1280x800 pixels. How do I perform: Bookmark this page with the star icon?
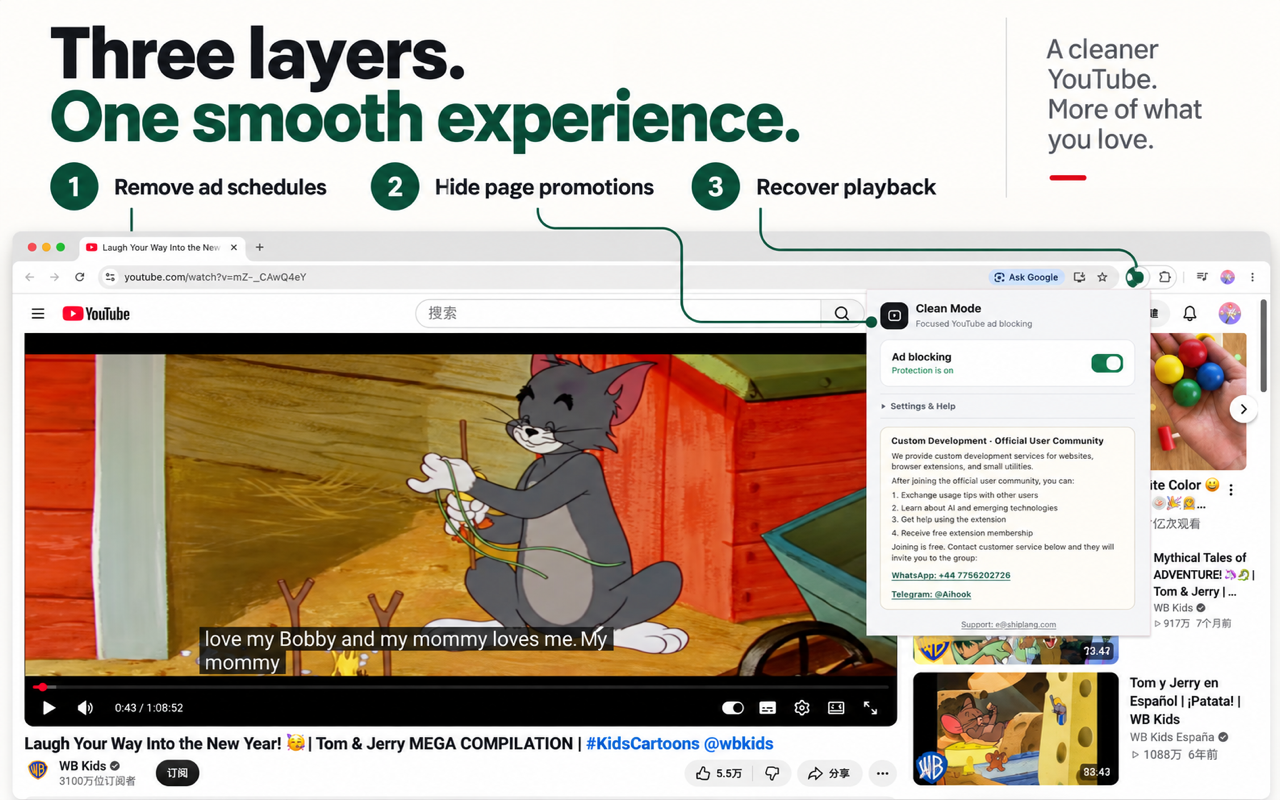pyautogui.click(x=1102, y=277)
